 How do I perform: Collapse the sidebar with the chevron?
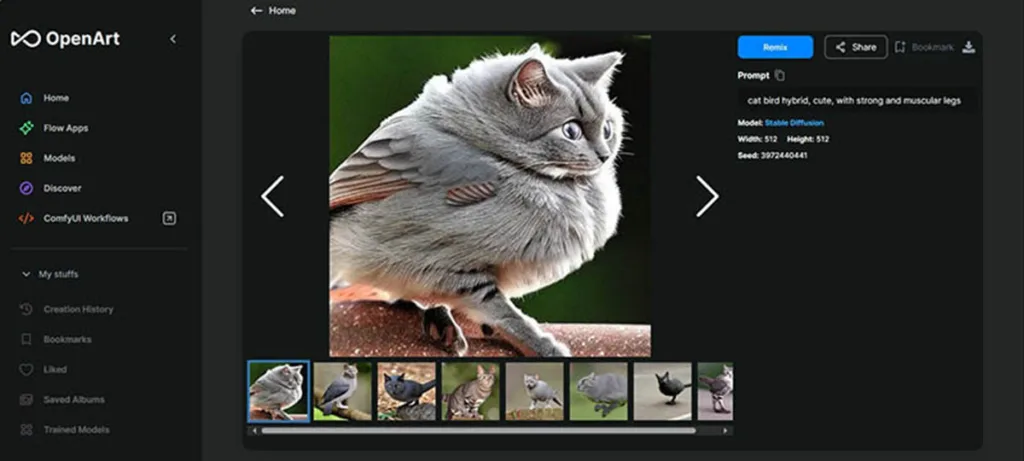(x=173, y=39)
